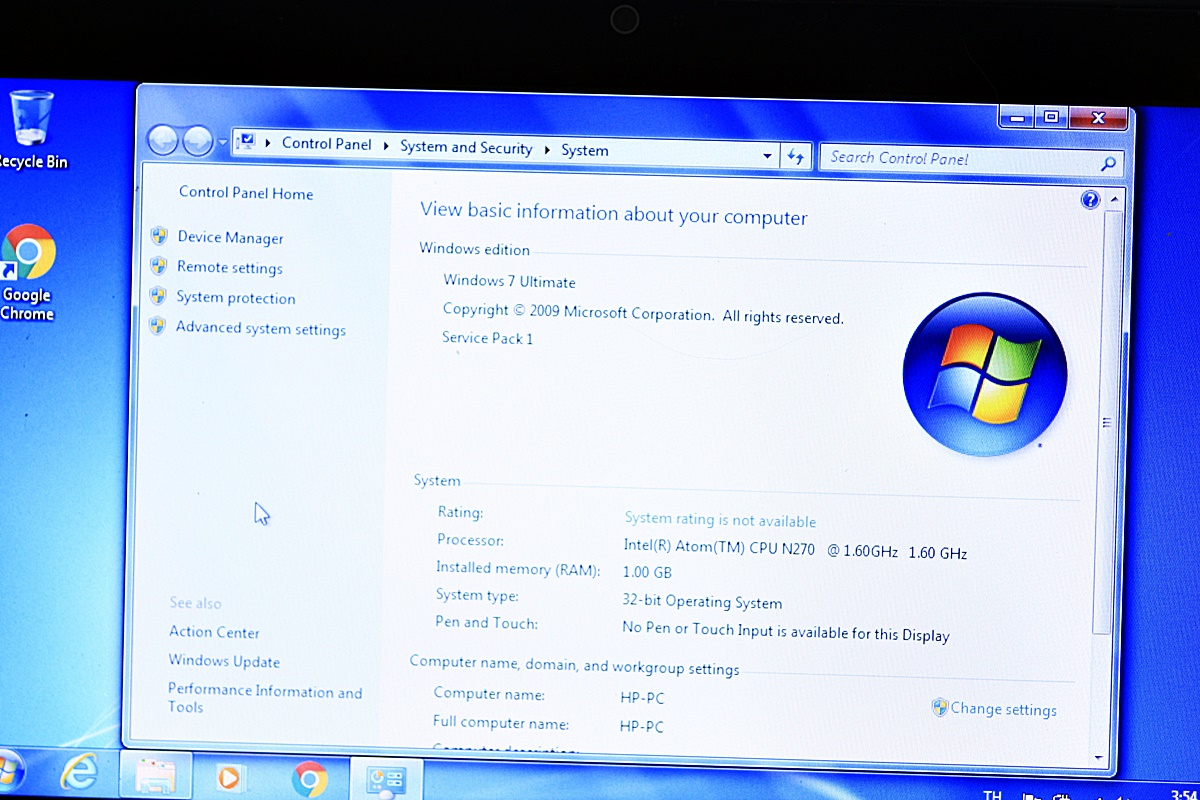Click the Control Panel address bar icon
This screenshot has height=800, width=1200.
(247, 142)
